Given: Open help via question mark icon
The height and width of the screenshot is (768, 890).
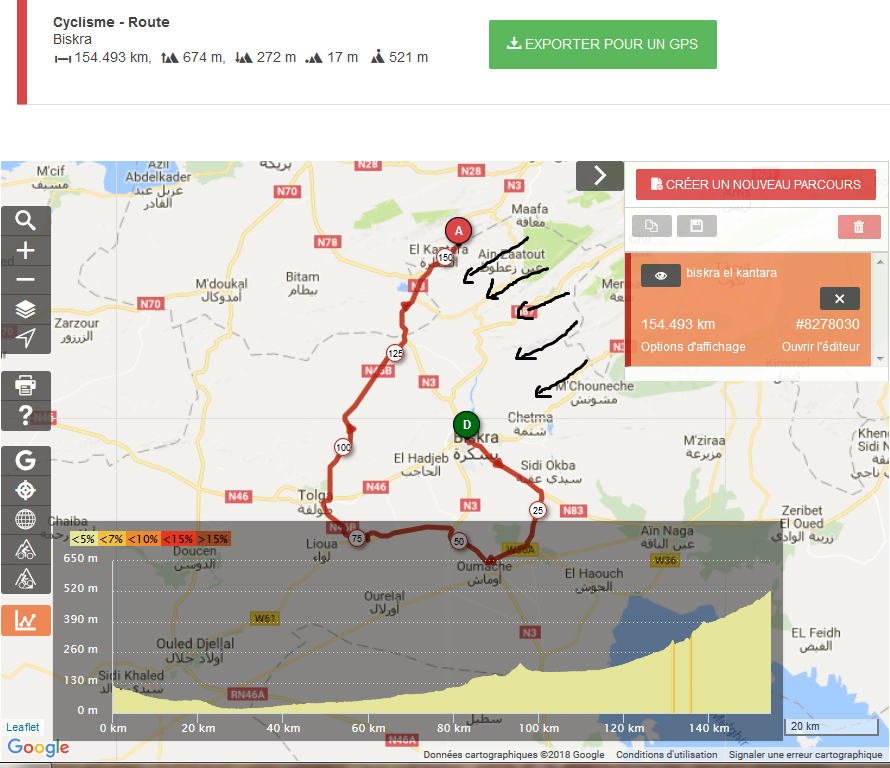Looking at the screenshot, I should 26,416.
